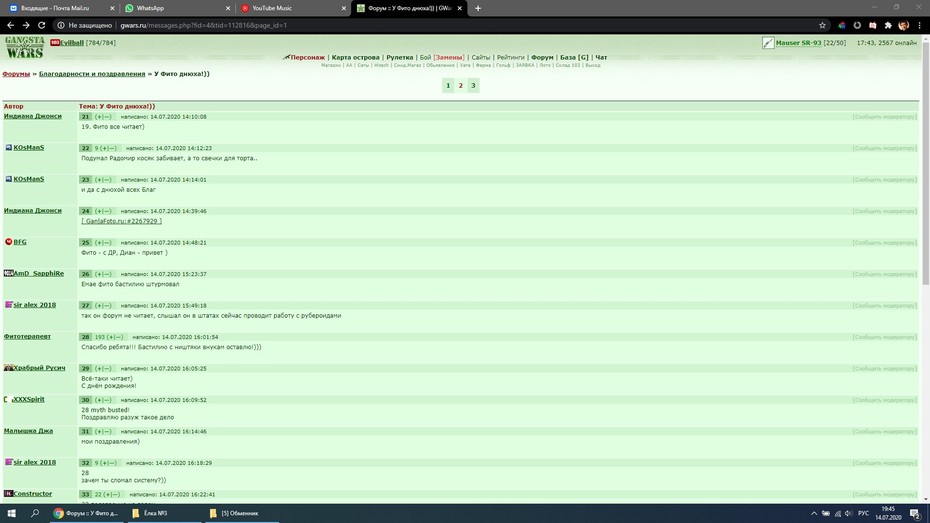The height and width of the screenshot is (523, 930).
Task: Open the Extensions puzzle-piece menu
Action: 888,25
